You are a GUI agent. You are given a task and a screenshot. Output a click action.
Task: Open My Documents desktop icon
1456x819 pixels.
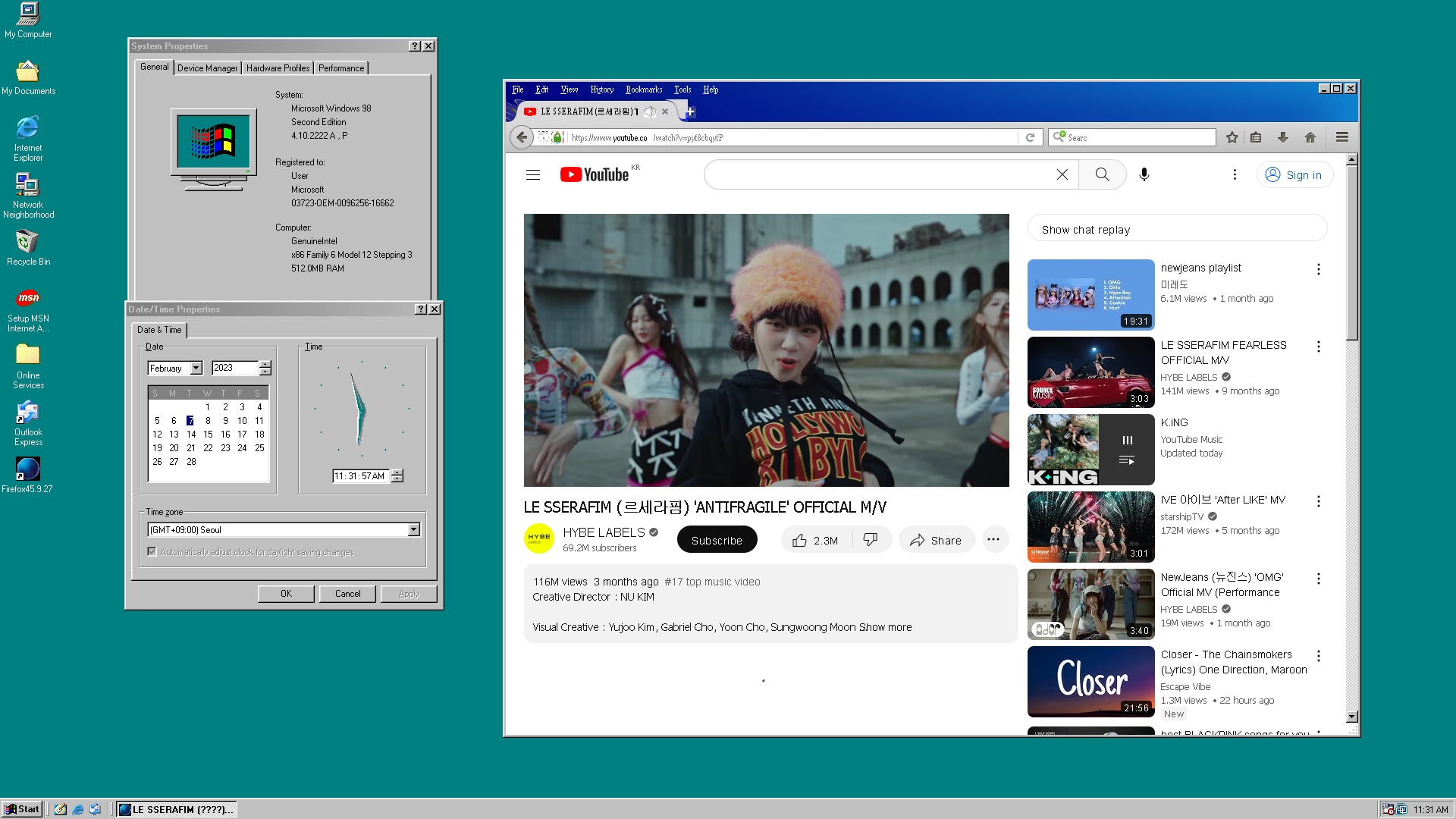[28, 77]
